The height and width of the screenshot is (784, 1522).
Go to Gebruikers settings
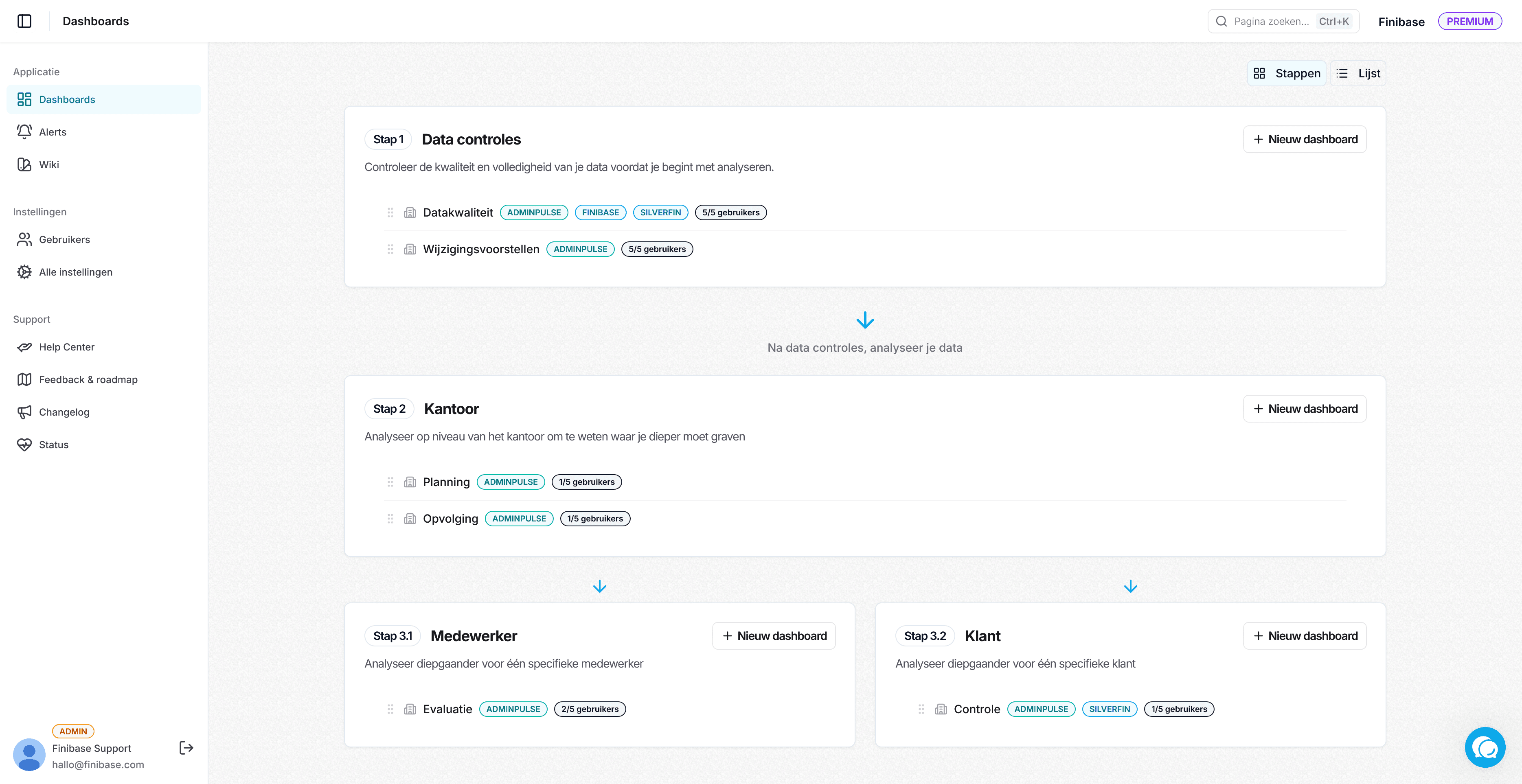tap(103, 239)
